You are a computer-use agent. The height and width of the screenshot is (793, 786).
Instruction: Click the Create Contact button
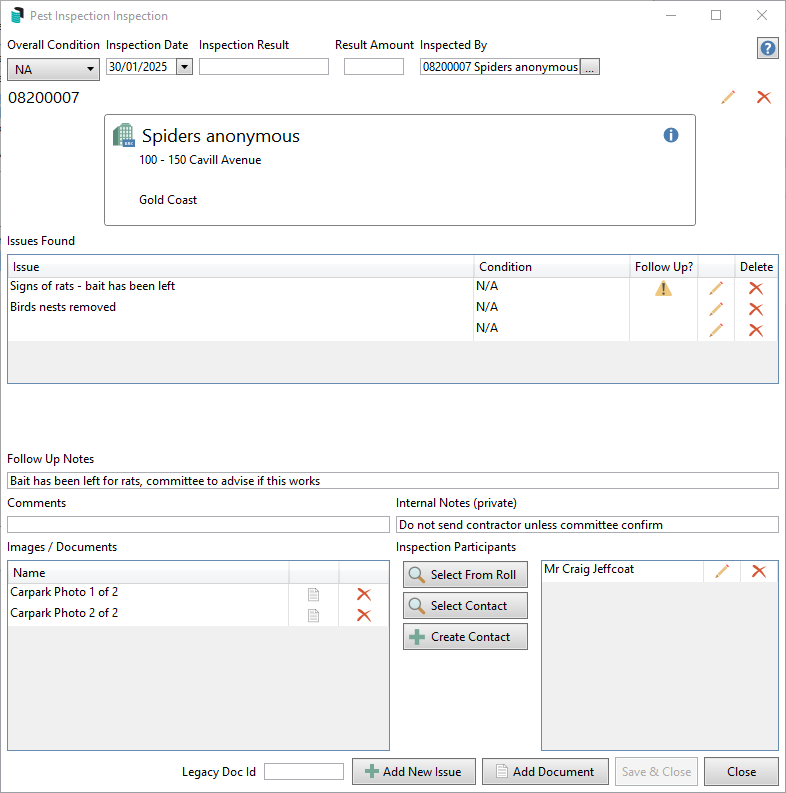click(x=465, y=636)
